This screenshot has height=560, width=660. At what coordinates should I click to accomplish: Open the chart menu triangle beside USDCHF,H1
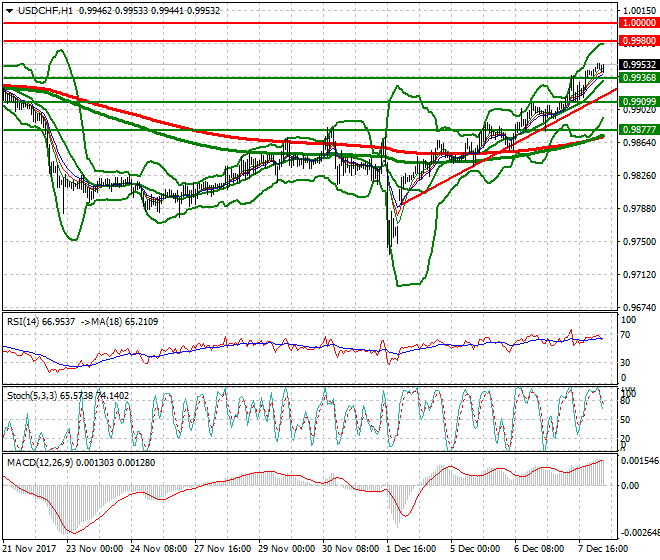(9, 11)
